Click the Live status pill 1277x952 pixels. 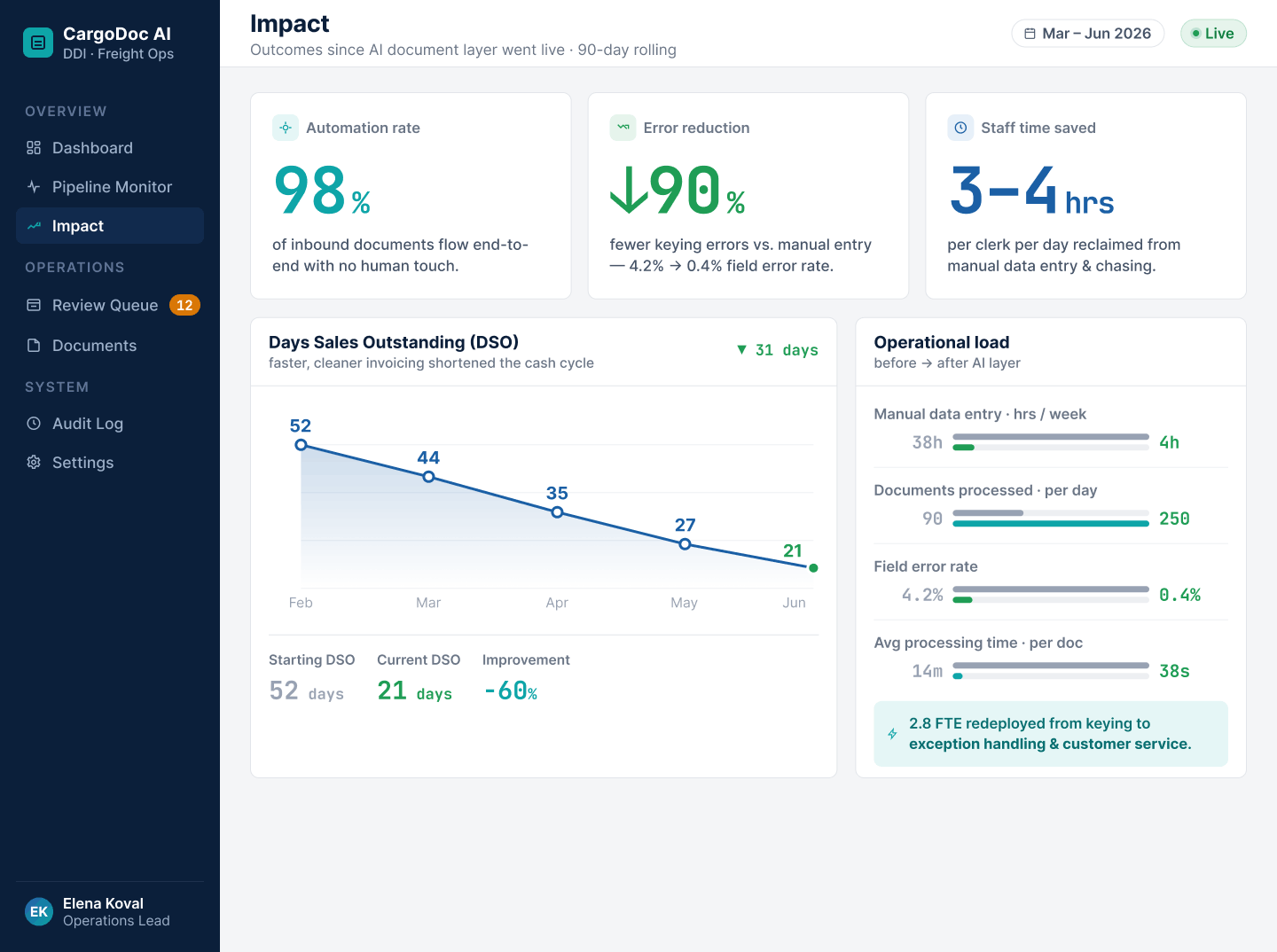point(1213,34)
